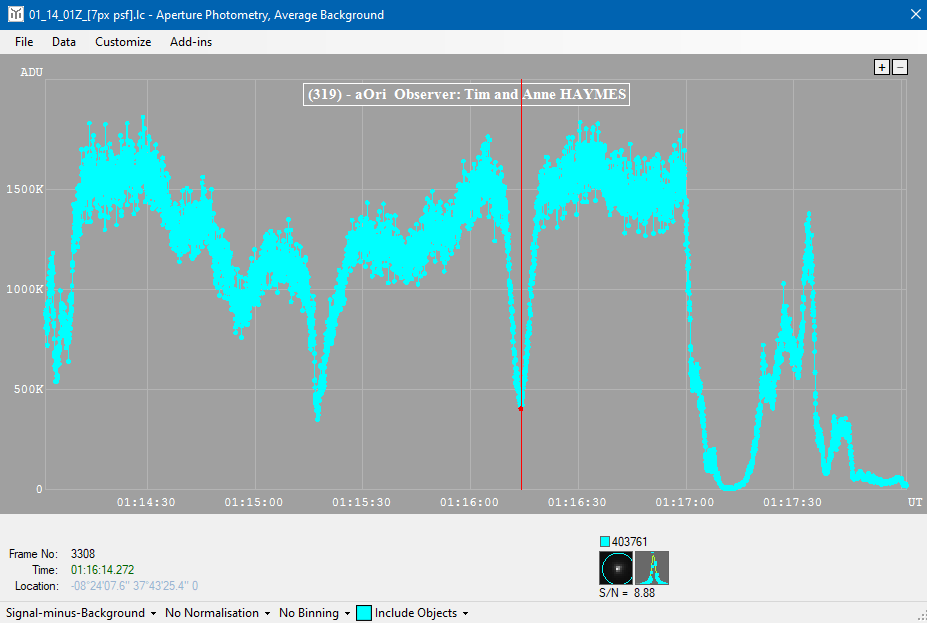Open the Add-ins menu
The height and width of the screenshot is (623, 927).
[191, 42]
